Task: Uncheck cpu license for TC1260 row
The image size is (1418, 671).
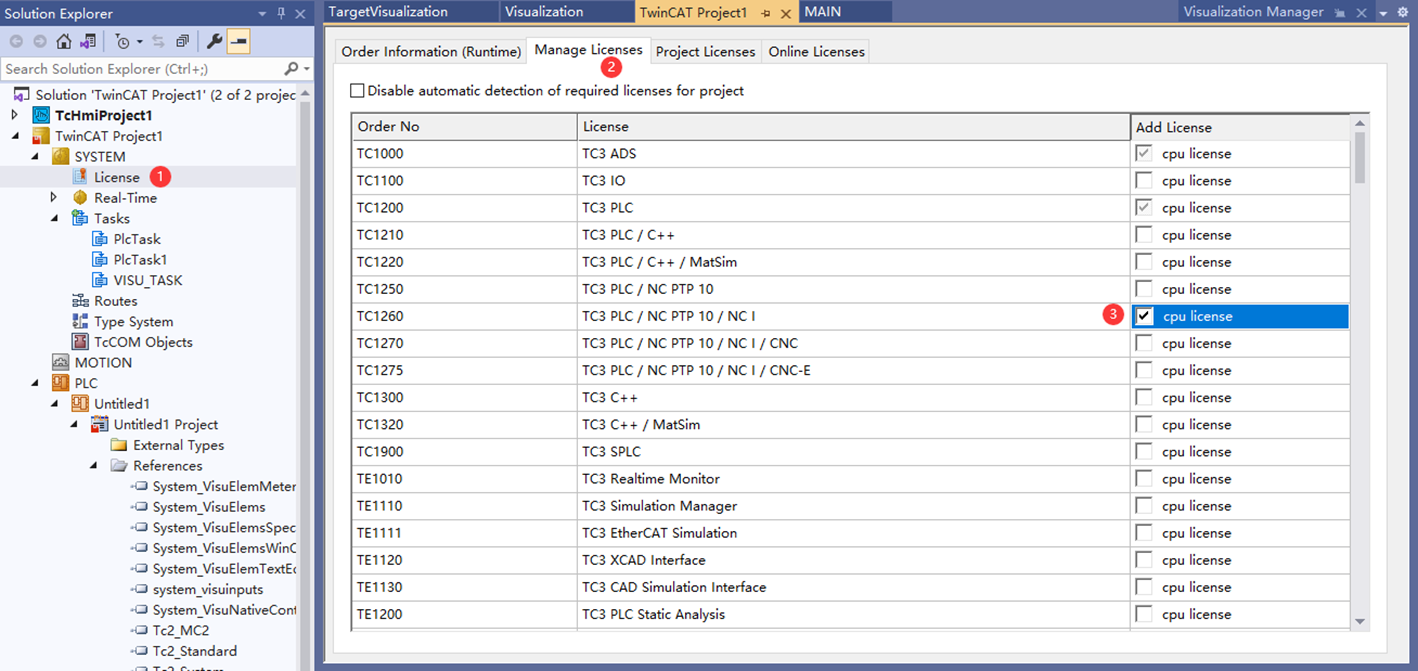Action: [1144, 316]
